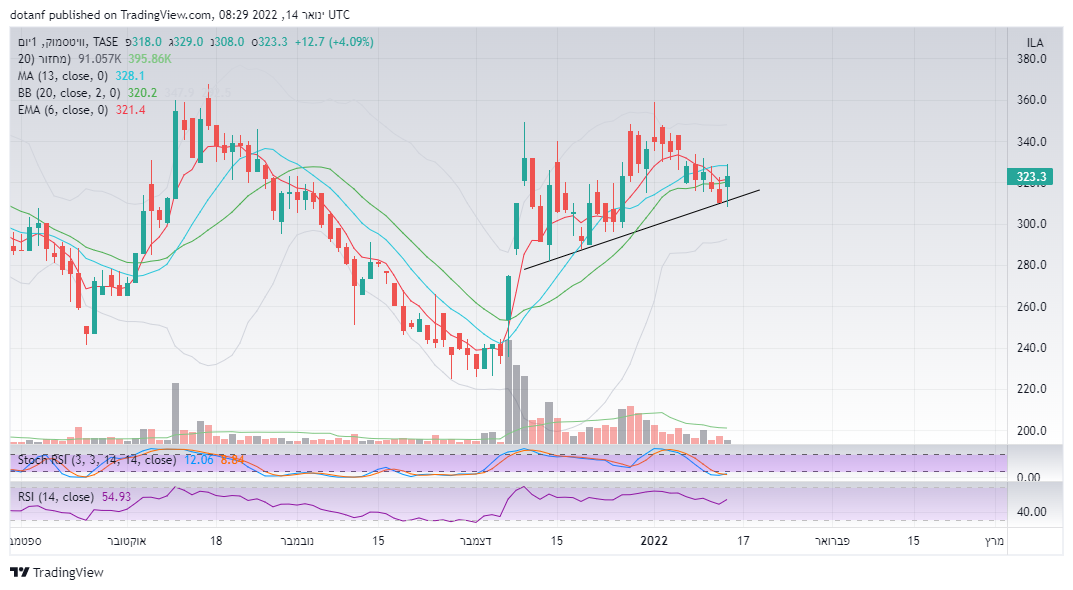Viewport: 1073px width, 590px height.
Task: Click the 17 date label on time axis
Action: point(743,541)
